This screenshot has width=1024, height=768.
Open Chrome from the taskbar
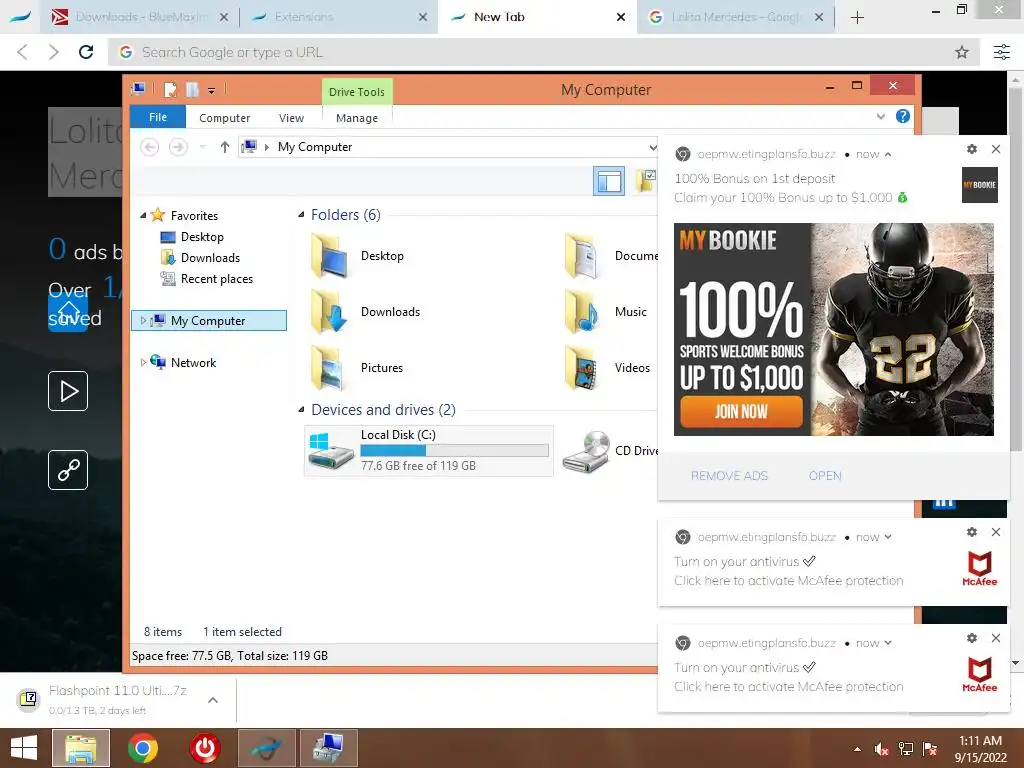(142, 748)
